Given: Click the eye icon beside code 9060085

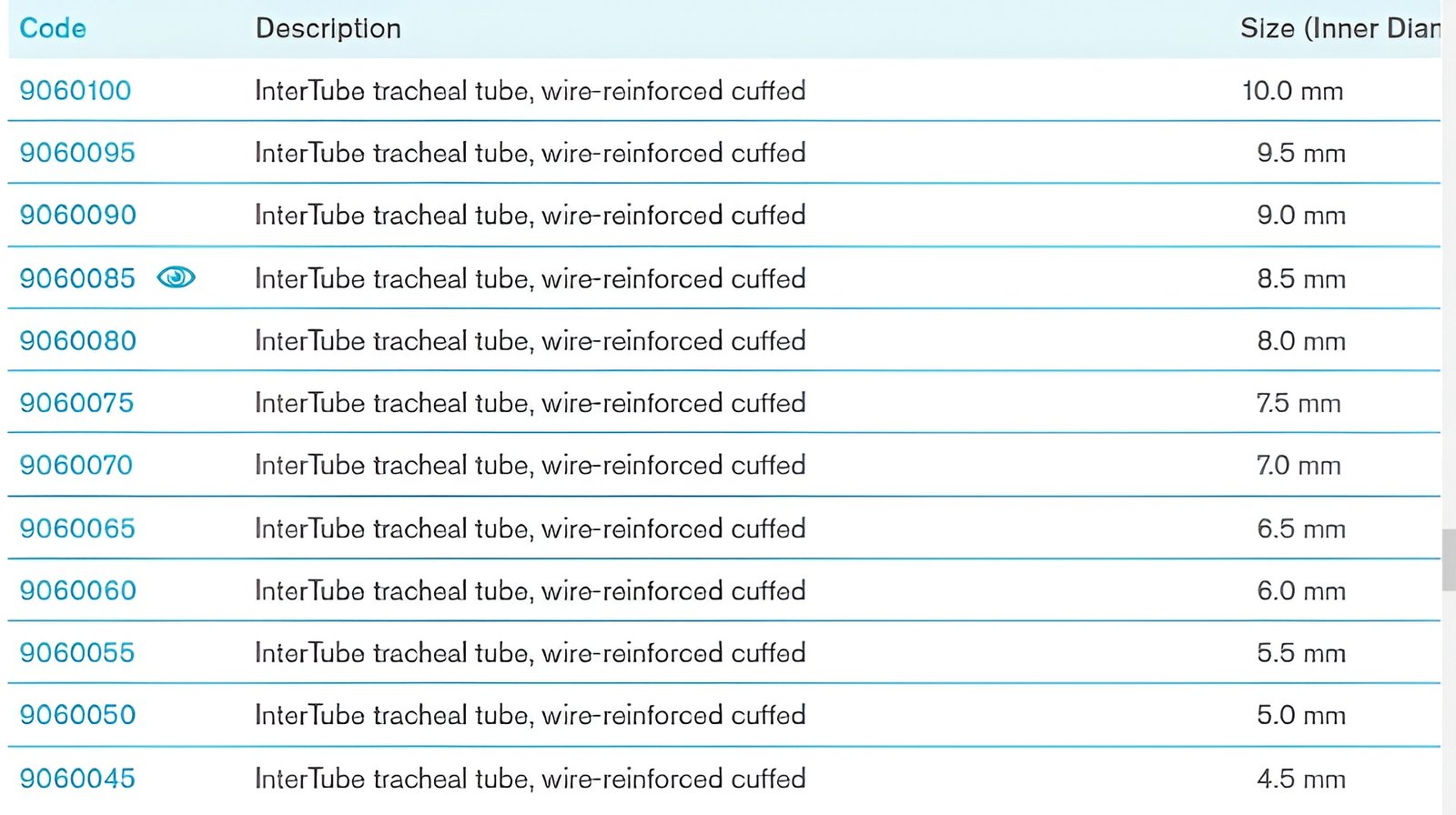Looking at the screenshot, I should click(x=176, y=277).
